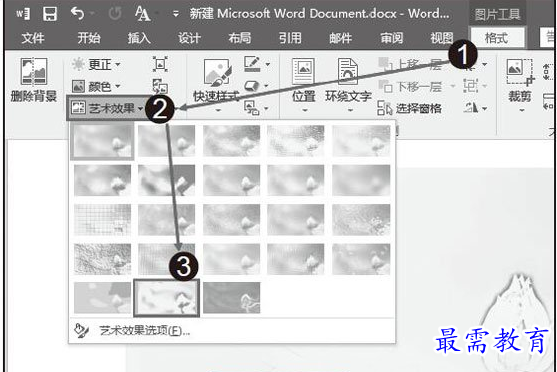Switch to the 插入 tab
The height and width of the screenshot is (372, 557).
pos(139,38)
